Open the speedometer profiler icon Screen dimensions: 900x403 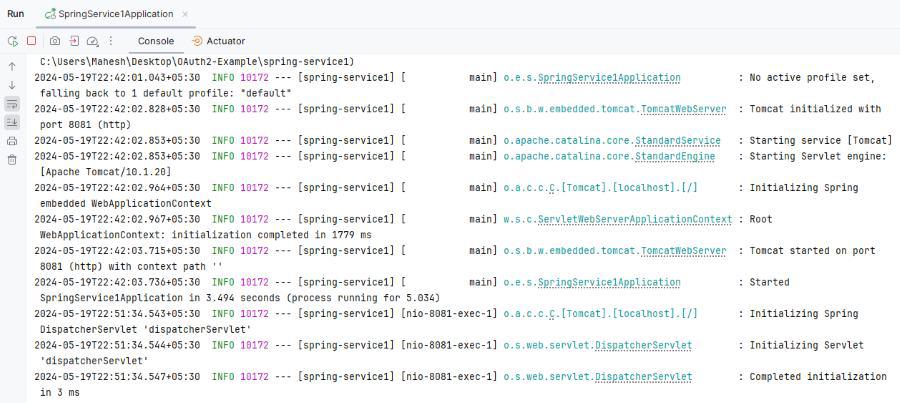92,41
